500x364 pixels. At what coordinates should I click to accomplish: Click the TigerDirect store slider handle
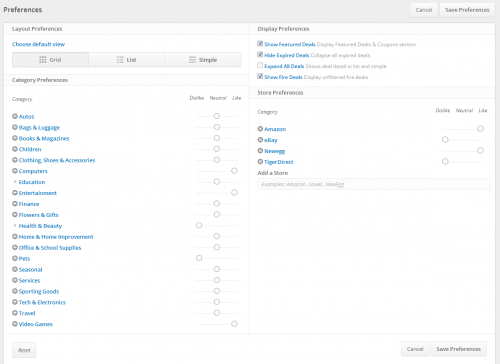coord(445,162)
